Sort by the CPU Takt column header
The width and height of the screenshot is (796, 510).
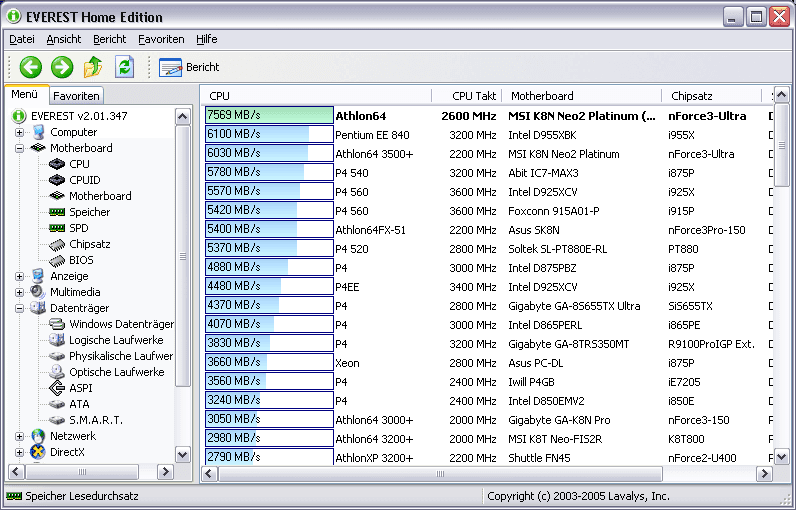tap(466, 96)
